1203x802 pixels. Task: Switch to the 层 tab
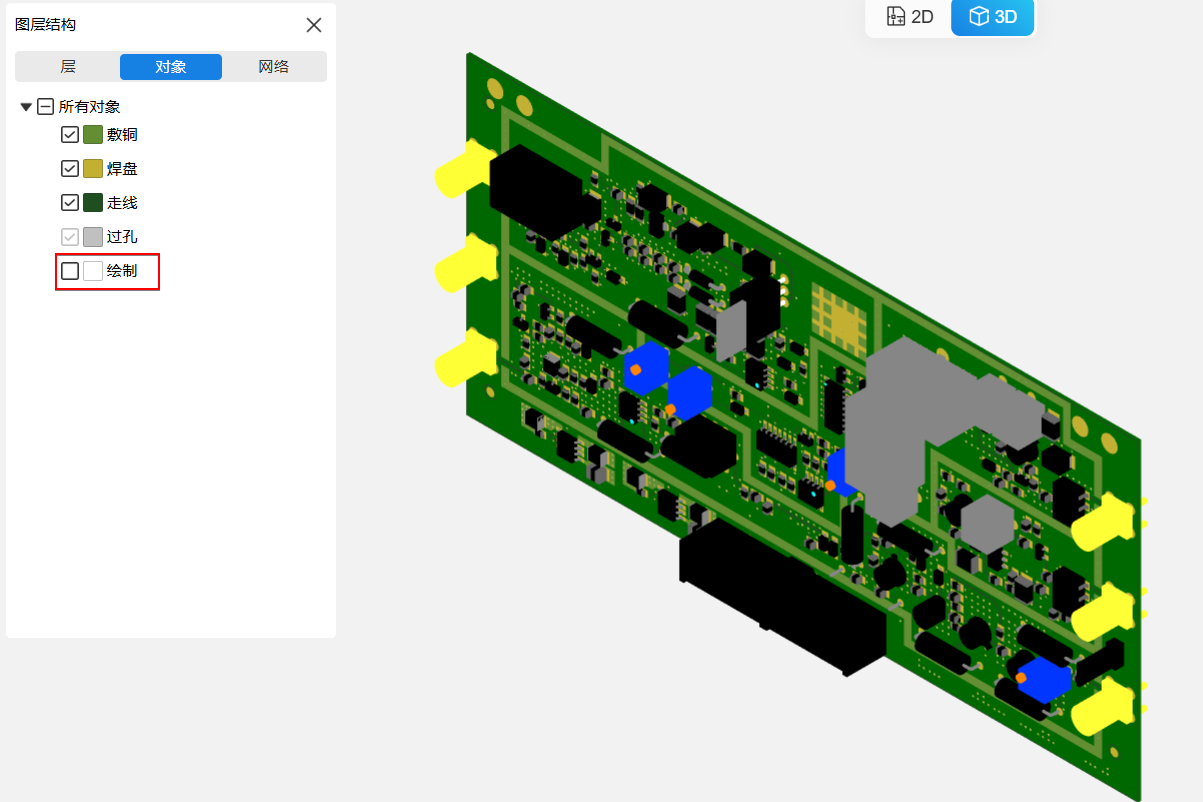coord(68,67)
